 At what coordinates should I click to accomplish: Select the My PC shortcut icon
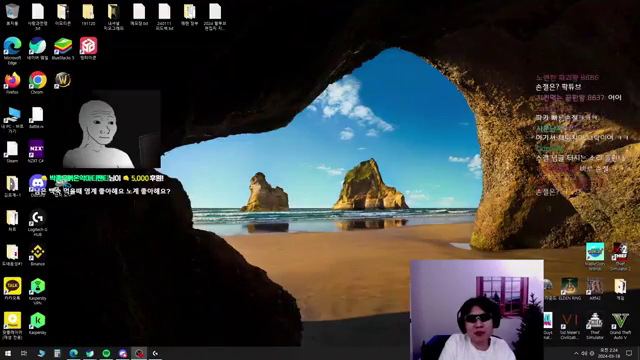[12, 120]
